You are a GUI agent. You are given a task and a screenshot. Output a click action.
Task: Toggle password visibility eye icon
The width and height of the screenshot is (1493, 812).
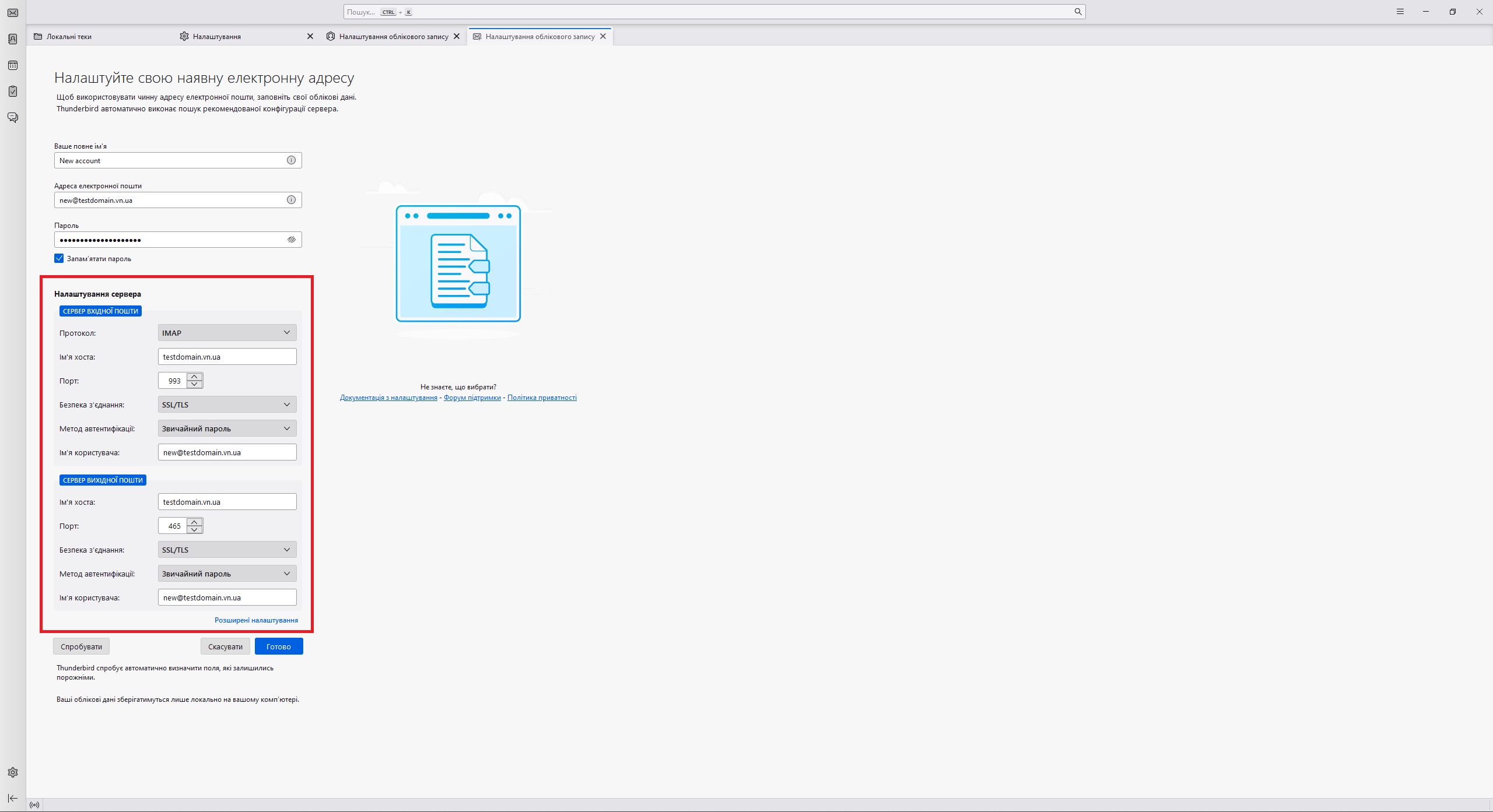coord(291,240)
